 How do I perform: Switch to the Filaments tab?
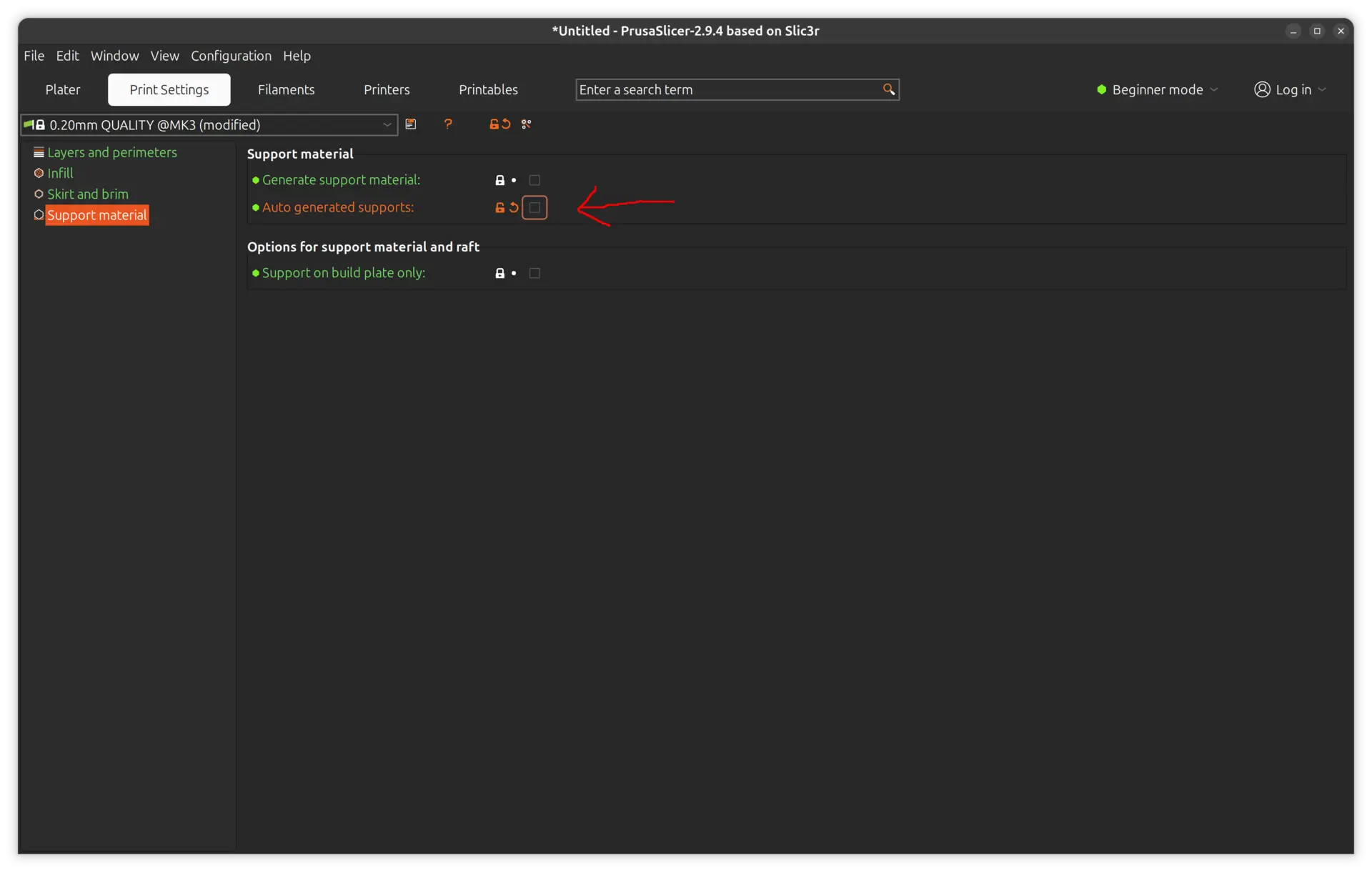tap(286, 89)
